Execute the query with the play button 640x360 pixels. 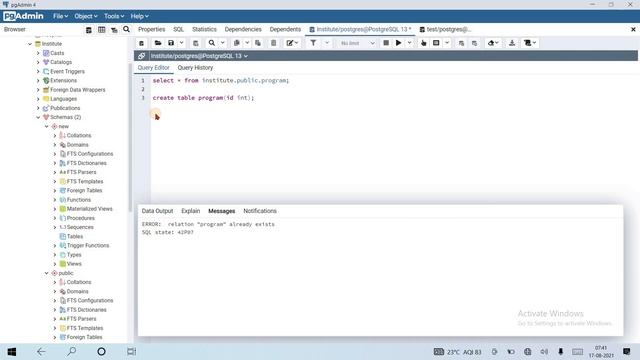[399, 43]
